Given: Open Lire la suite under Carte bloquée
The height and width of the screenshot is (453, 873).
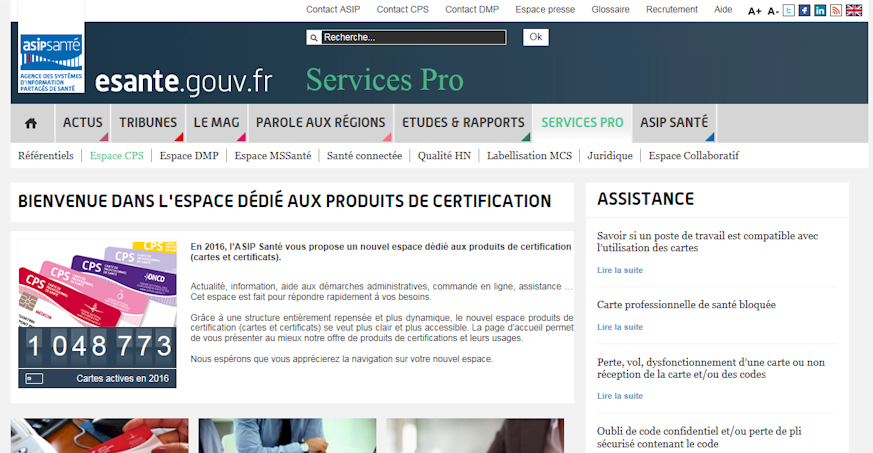Looking at the screenshot, I should point(620,327).
